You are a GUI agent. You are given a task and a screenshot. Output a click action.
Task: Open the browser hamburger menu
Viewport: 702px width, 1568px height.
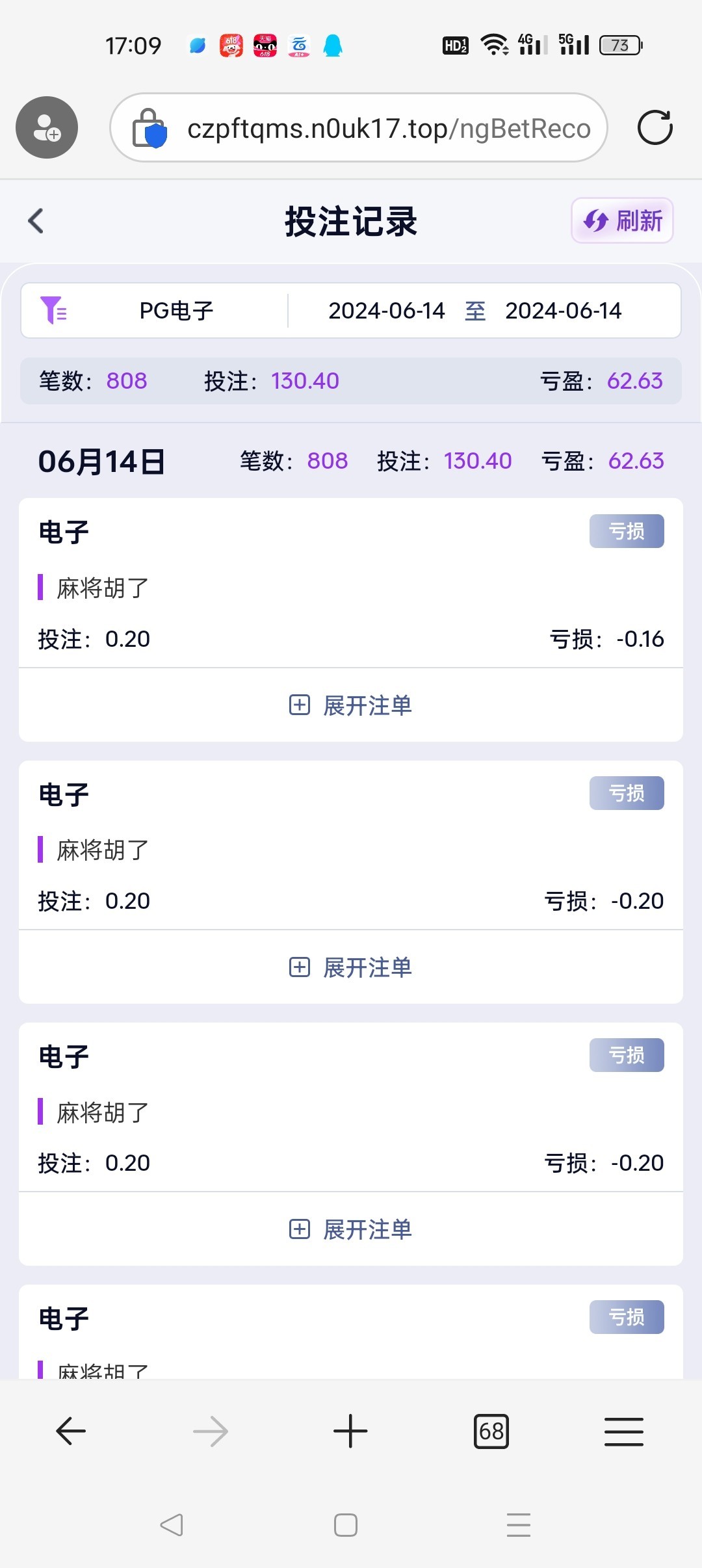click(623, 1431)
